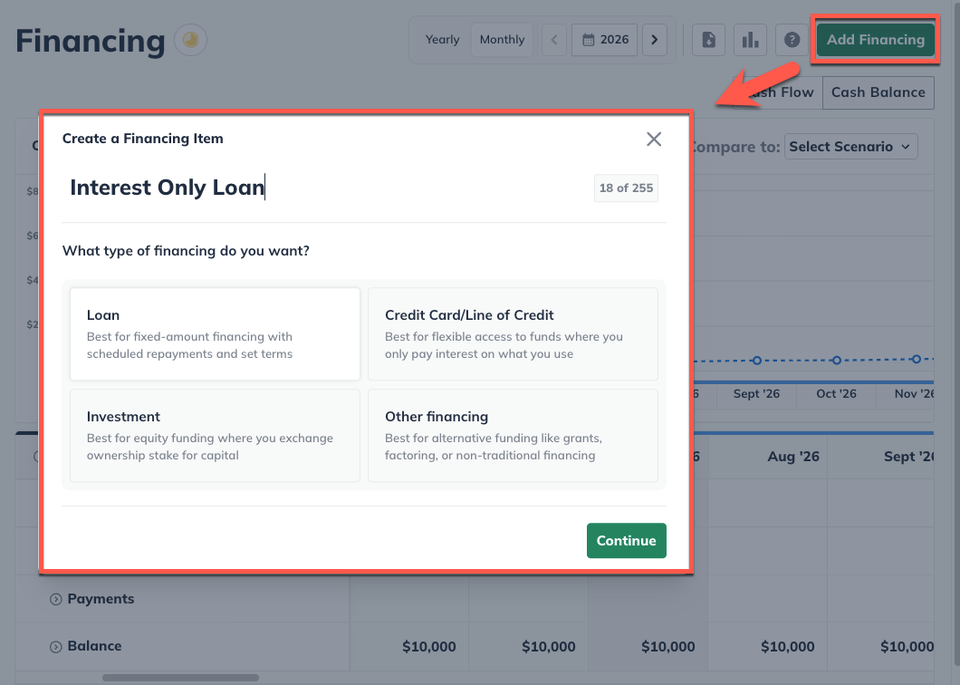Viewport: 960px width, 685px height.
Task: Click the Sept '26 chart axis label
Action: click(x=757, y=394)
